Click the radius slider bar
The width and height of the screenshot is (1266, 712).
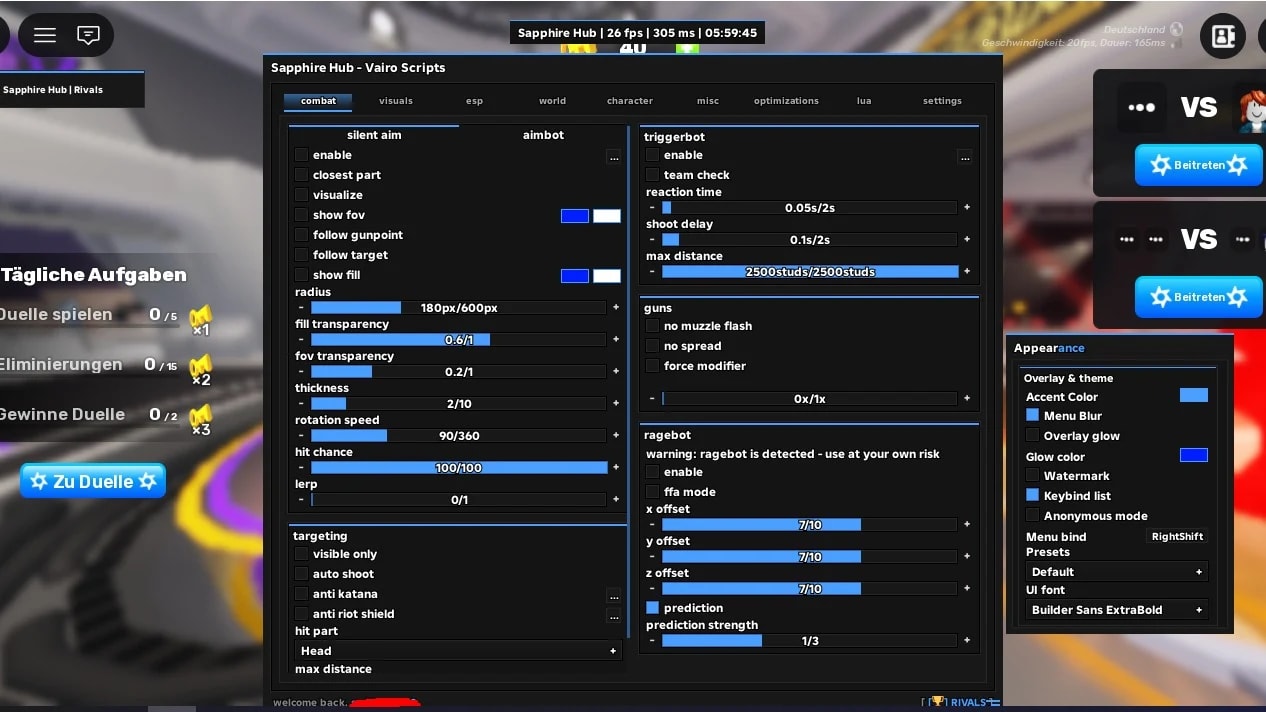(x=459, y=308)
